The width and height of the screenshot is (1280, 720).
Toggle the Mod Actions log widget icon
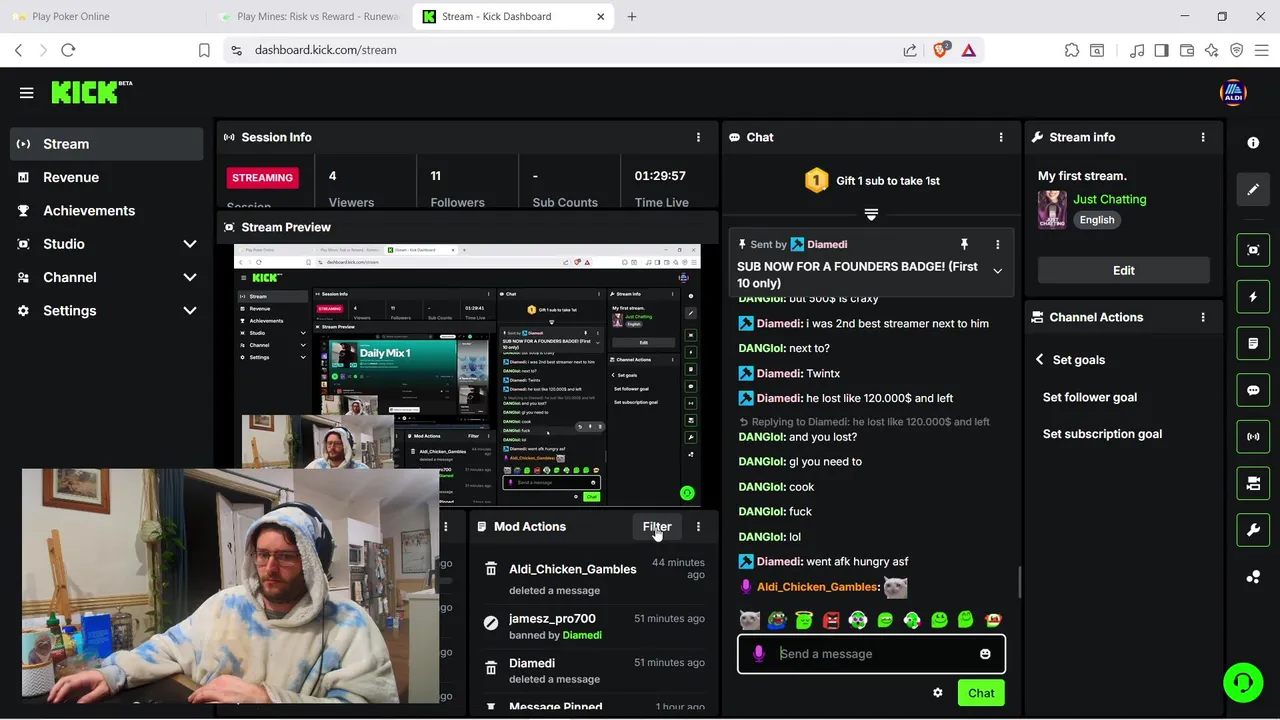pyautogui.click(x=1253, y=343)
